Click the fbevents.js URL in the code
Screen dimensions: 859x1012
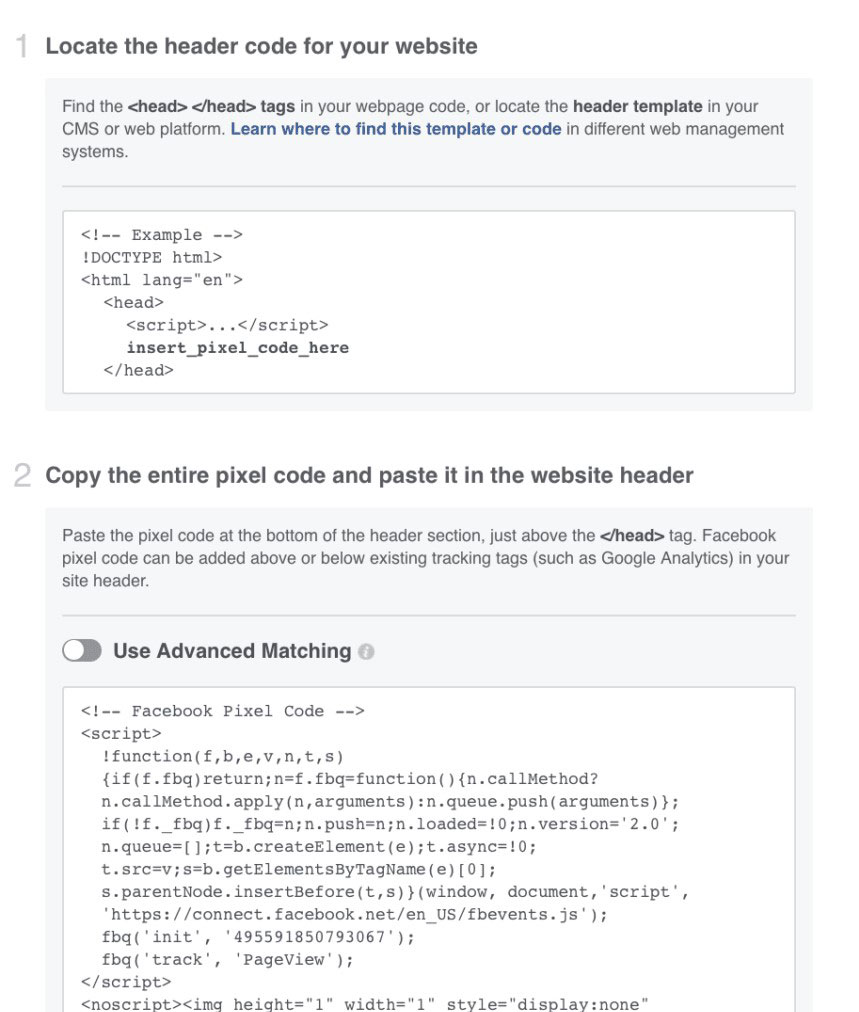(355, 914)
